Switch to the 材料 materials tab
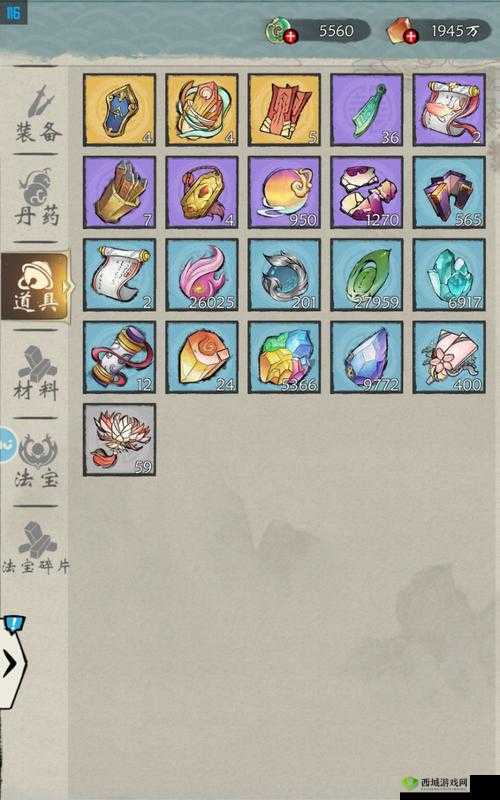 pyautogui.click(x=36, y=373)
